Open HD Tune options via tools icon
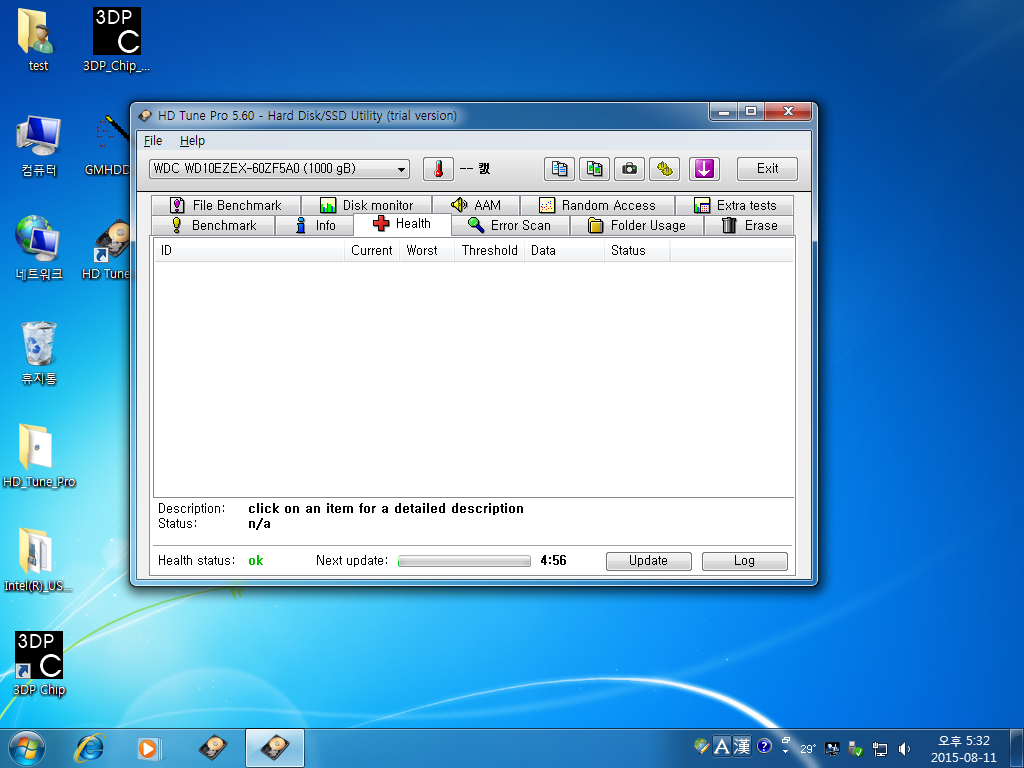 tap(665, 169)
